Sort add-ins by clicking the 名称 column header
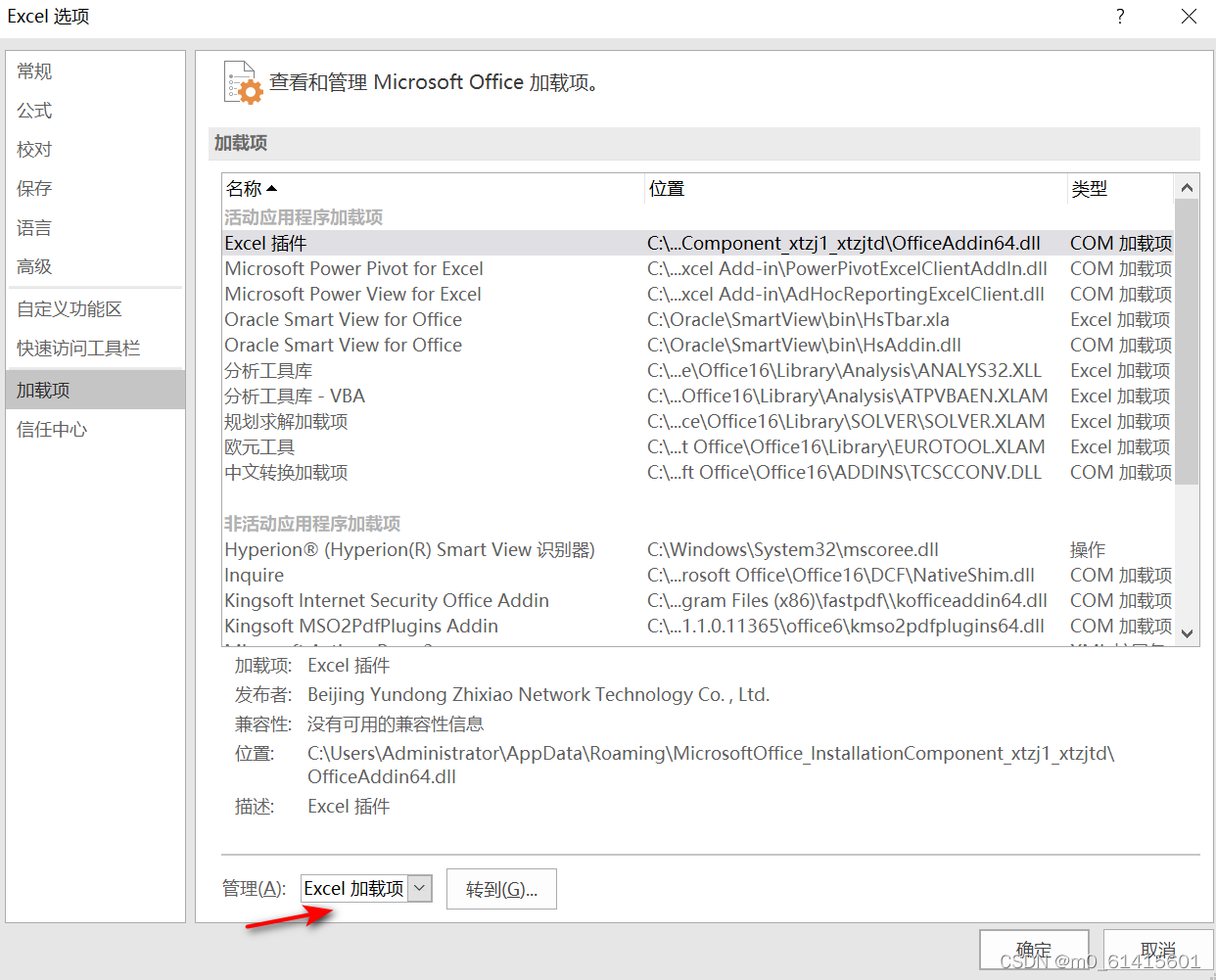 click(x=244, y=188)
